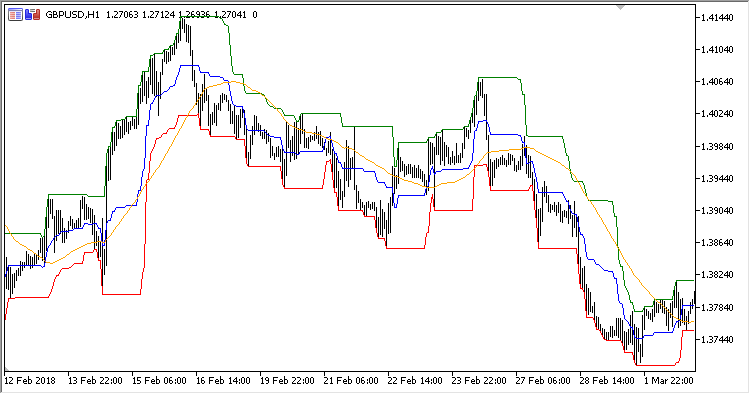
Task: Click the 1.40240 price scale label
Action: tap(717, 114)
